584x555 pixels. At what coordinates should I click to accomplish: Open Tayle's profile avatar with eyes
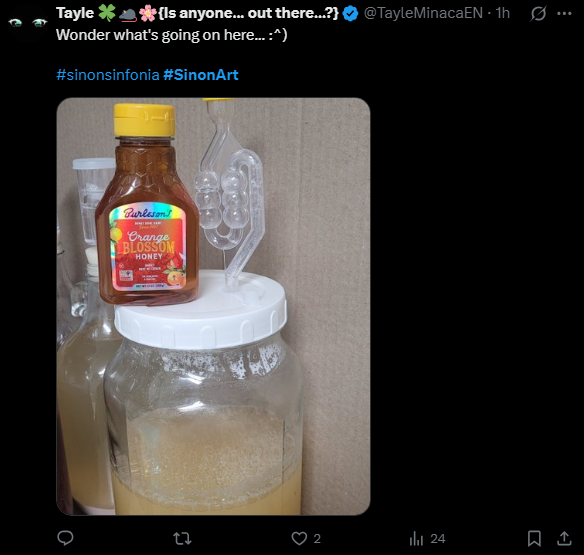point(28,23)
